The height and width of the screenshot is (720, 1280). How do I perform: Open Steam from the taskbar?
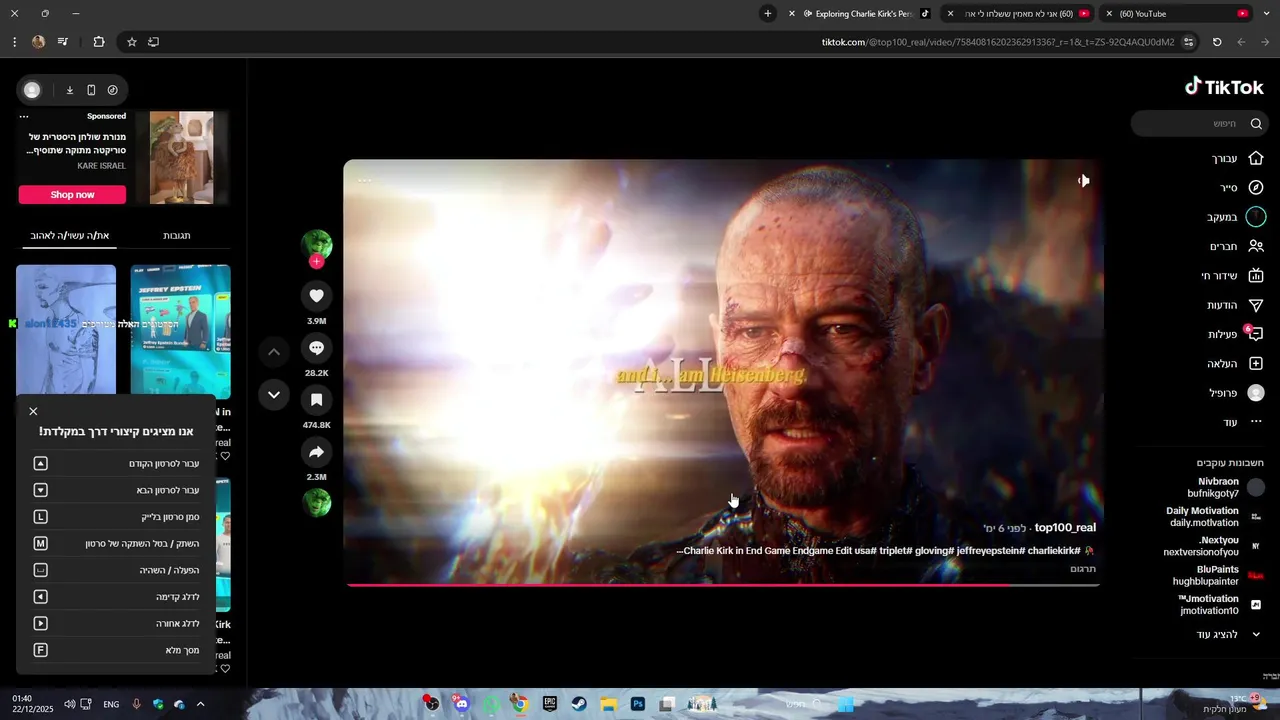point(578,704)
